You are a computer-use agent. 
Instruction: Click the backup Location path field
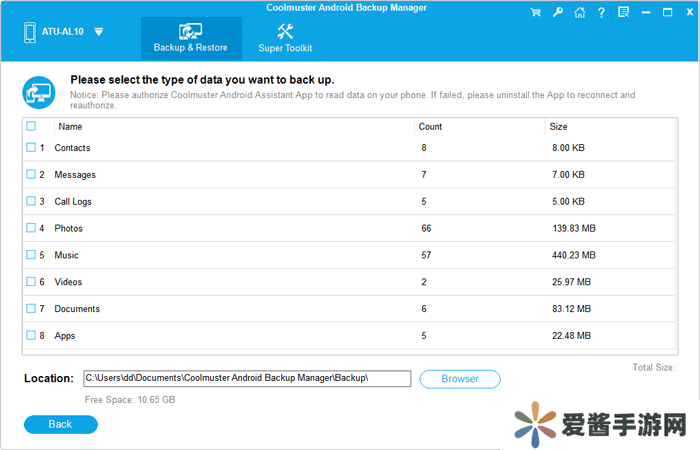click(247, 378)
